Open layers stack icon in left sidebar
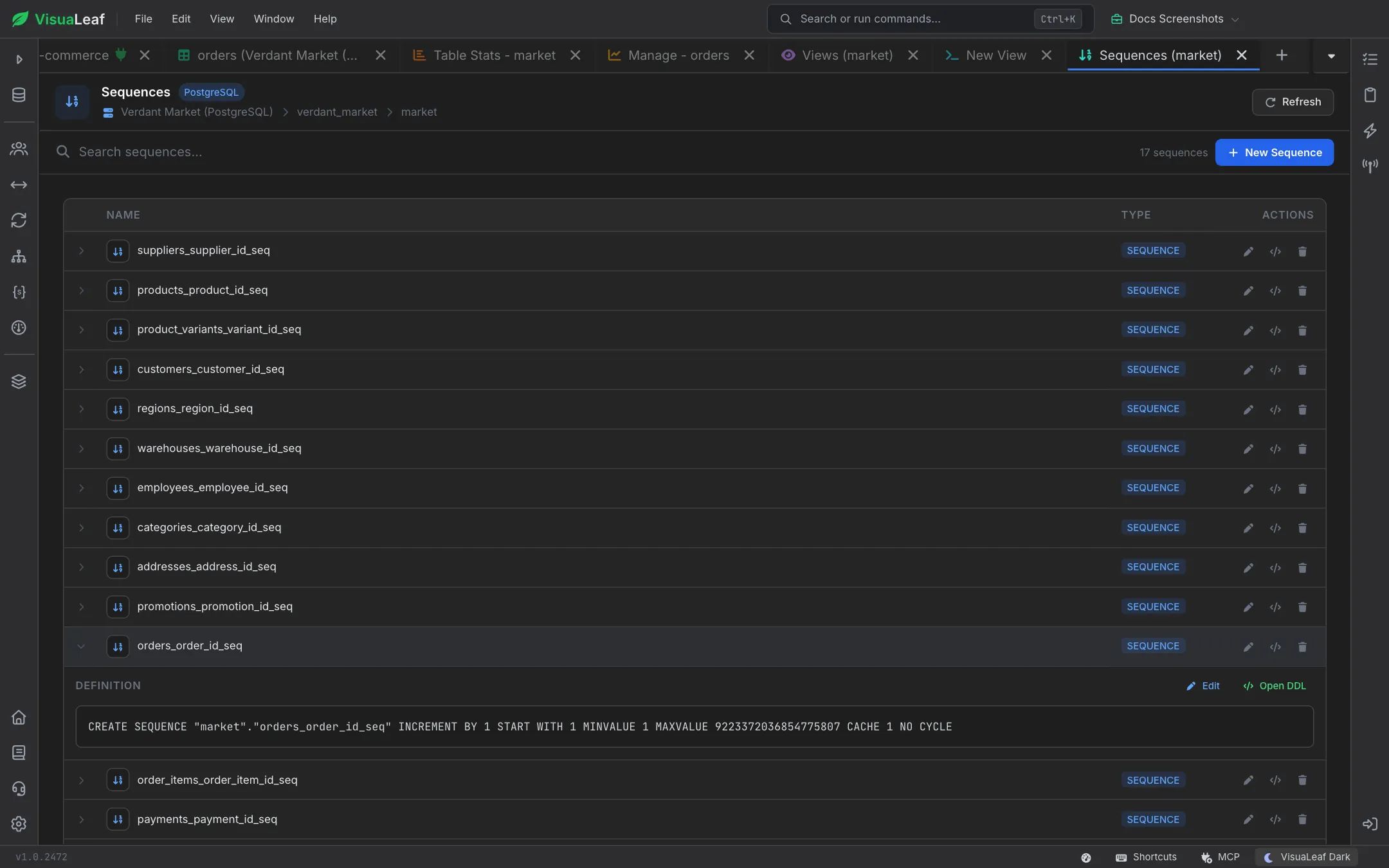1389x868 pixels. click(19, 381)
